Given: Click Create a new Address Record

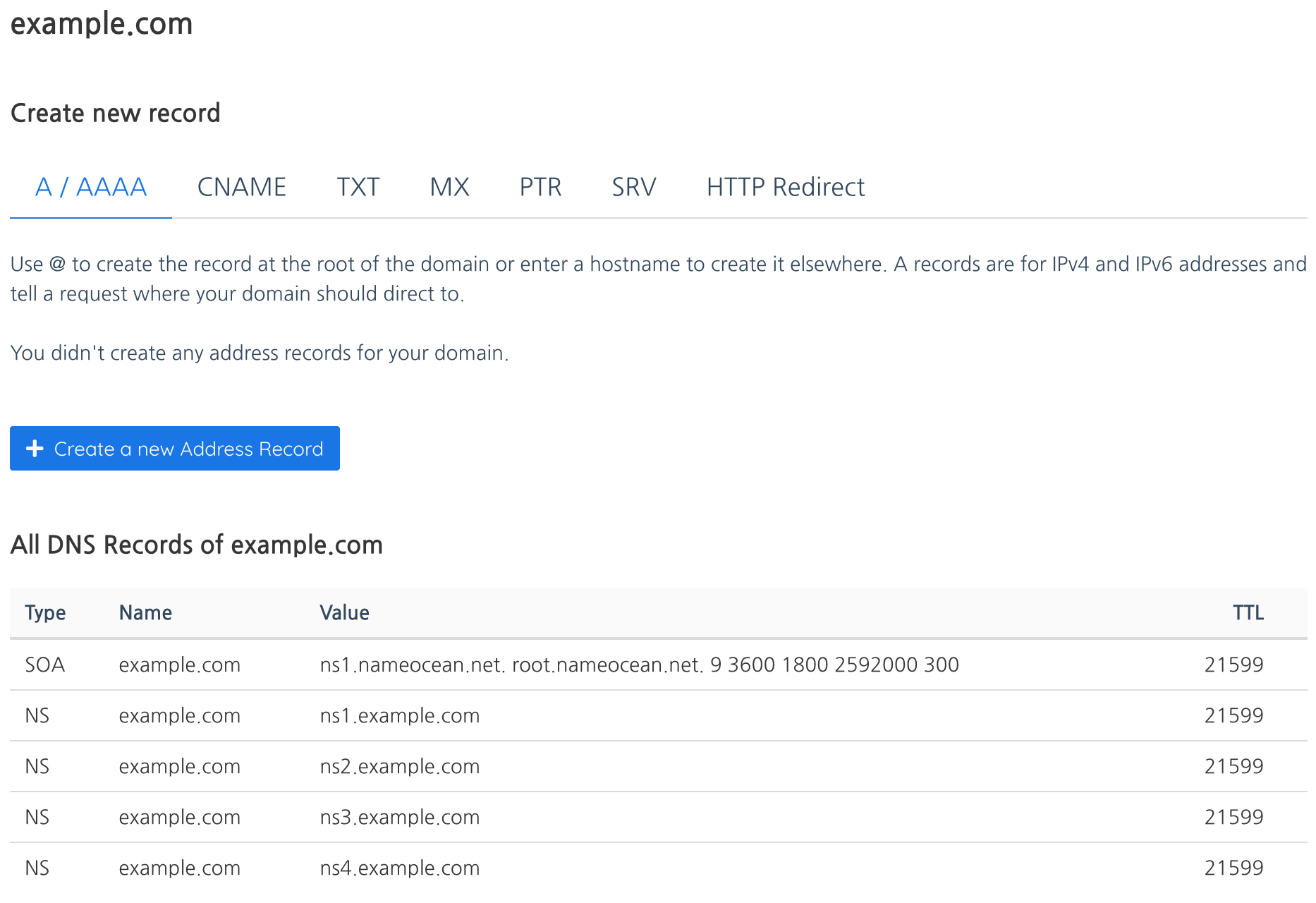Looking at the screenshot, I should [174, 449].
